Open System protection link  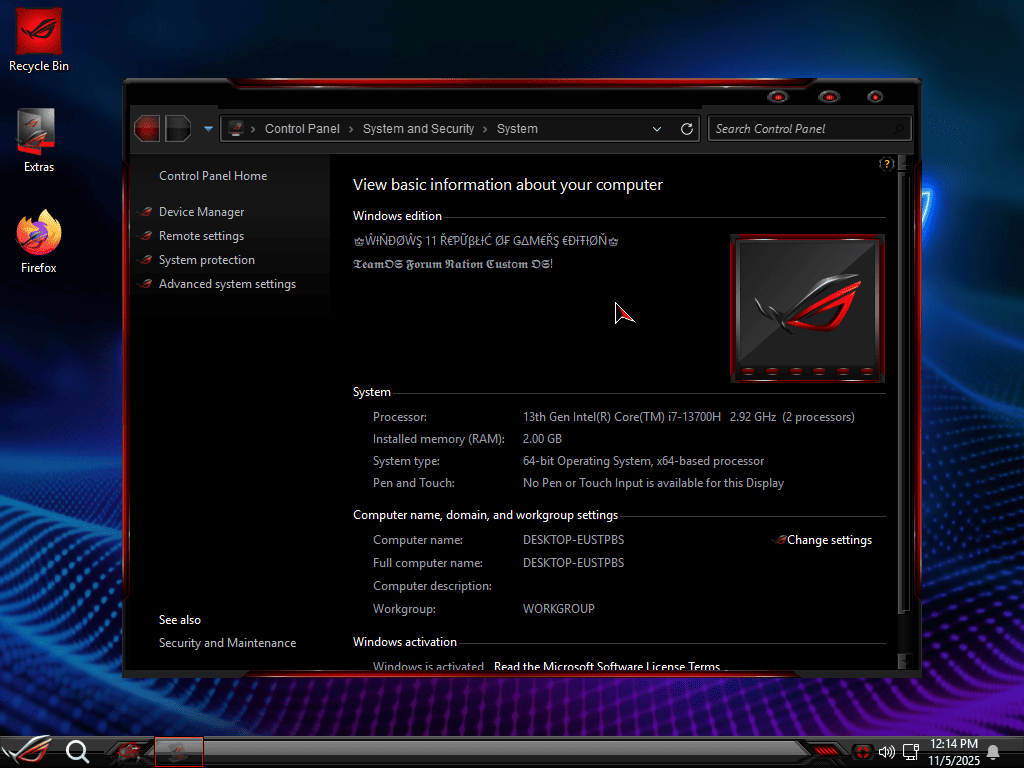pos(206,260)
